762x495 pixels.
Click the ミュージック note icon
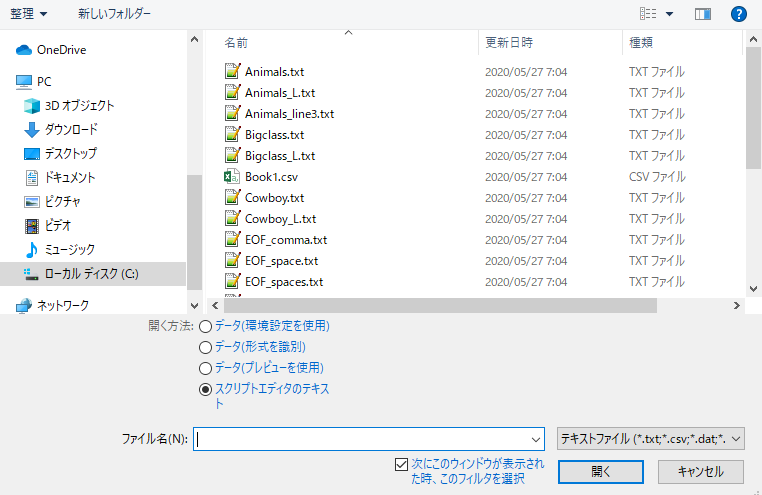(32, 250)
